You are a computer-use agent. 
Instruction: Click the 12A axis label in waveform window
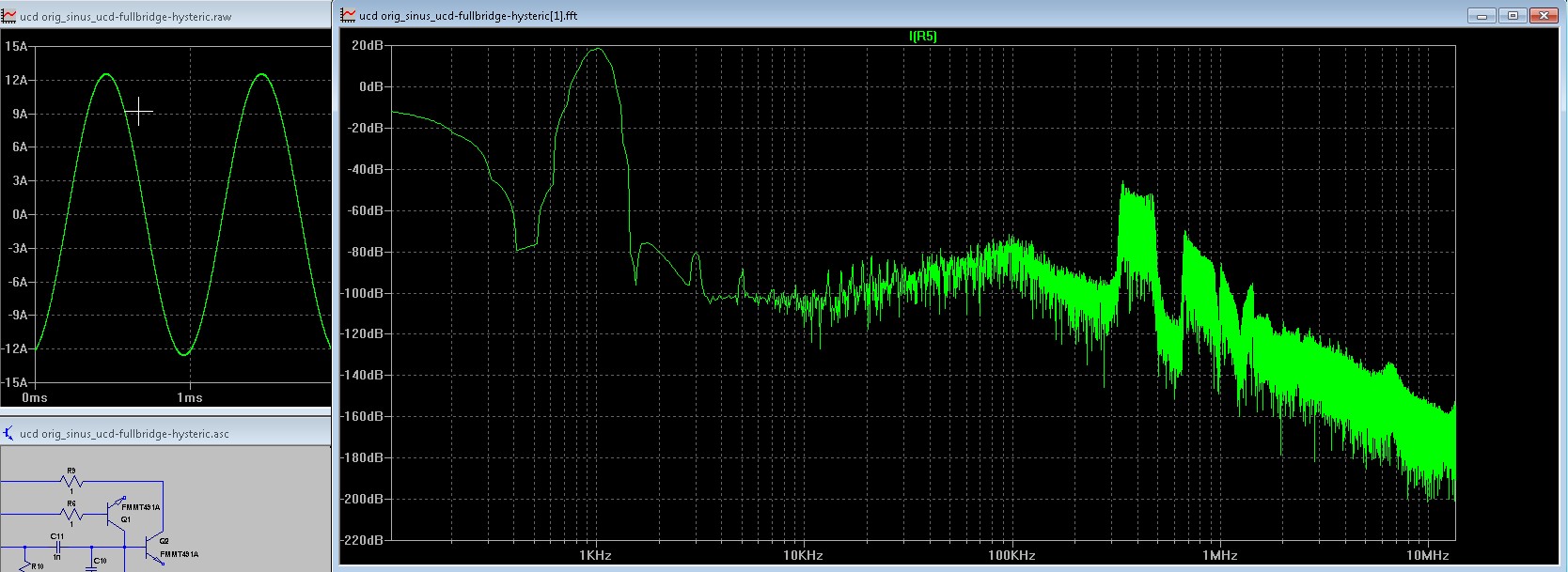point(16,80)
